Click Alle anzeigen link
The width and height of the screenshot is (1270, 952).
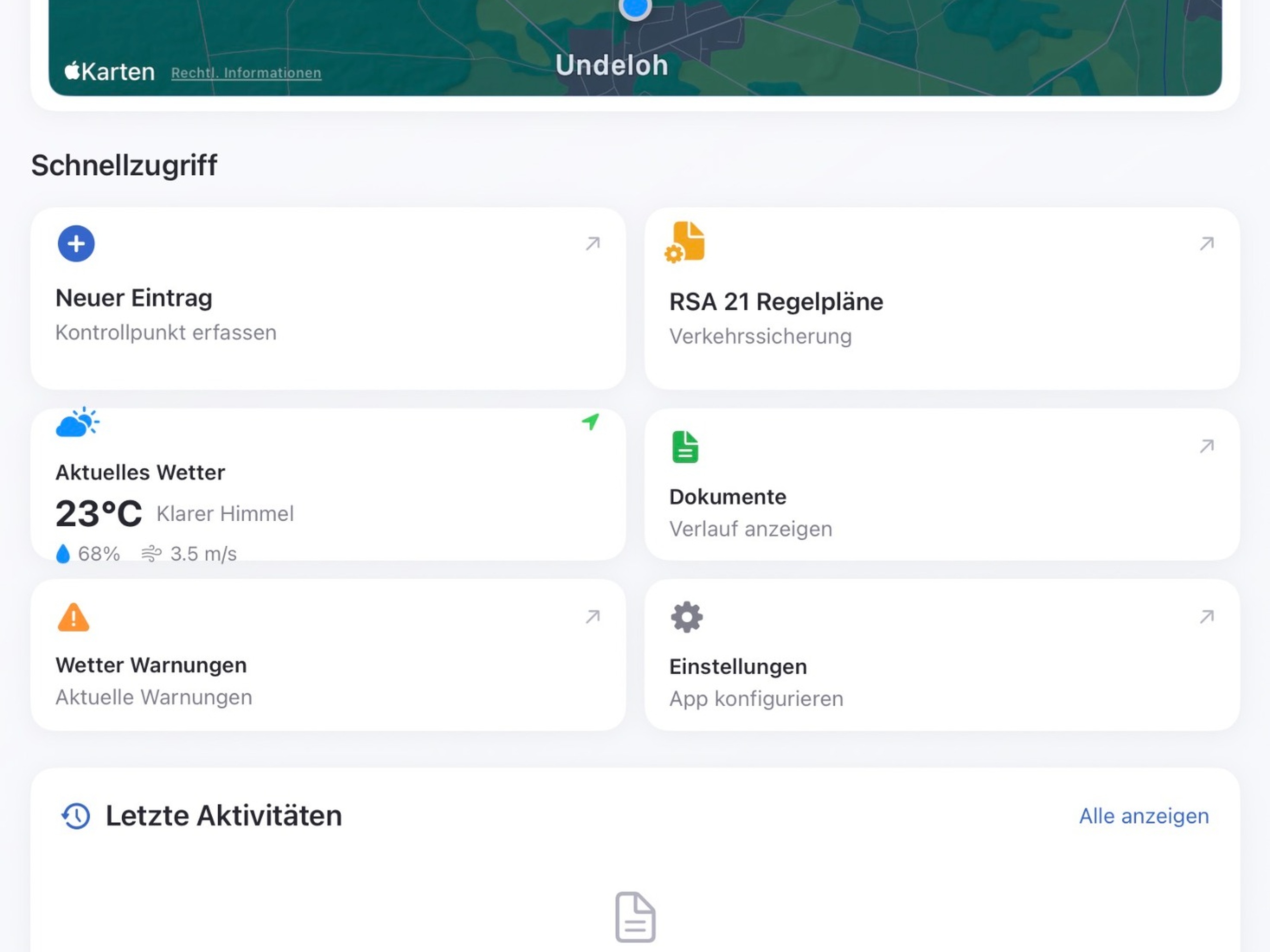click(1144, 816)
